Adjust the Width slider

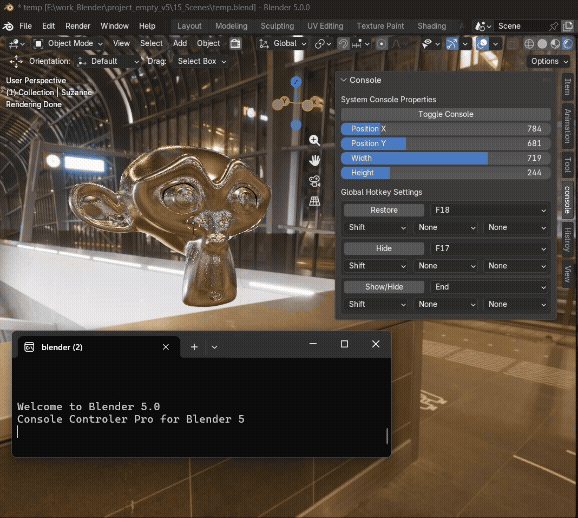(446, 158)
